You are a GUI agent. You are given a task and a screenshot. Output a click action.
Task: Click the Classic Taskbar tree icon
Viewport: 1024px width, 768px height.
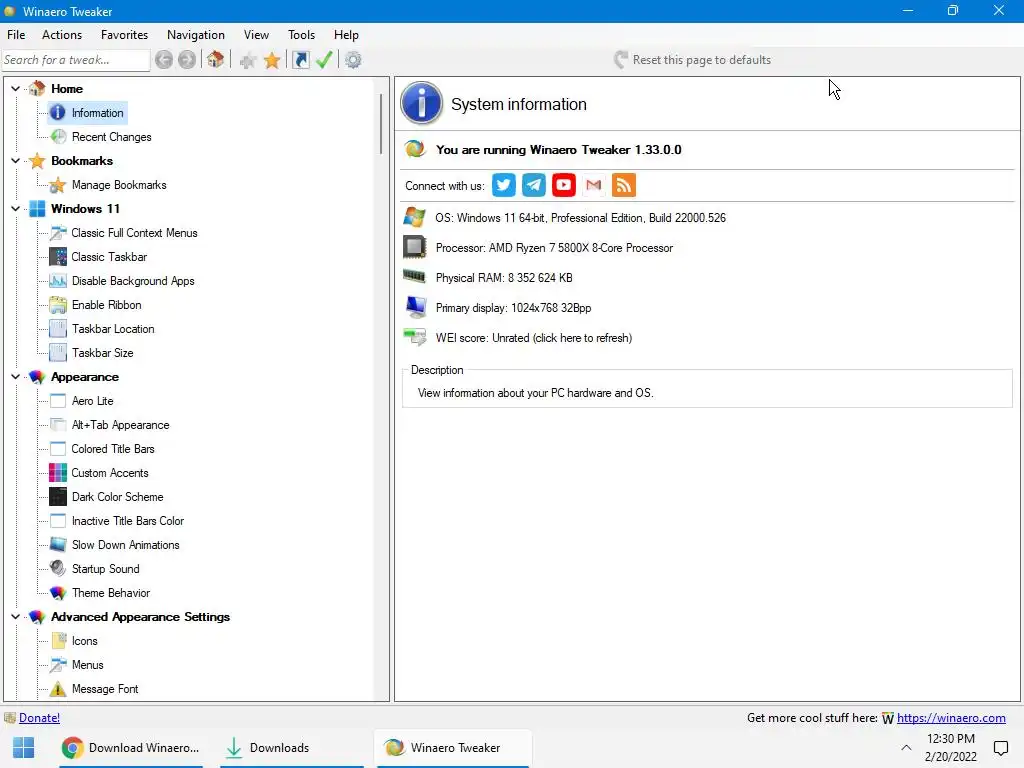tap(58, 257)
